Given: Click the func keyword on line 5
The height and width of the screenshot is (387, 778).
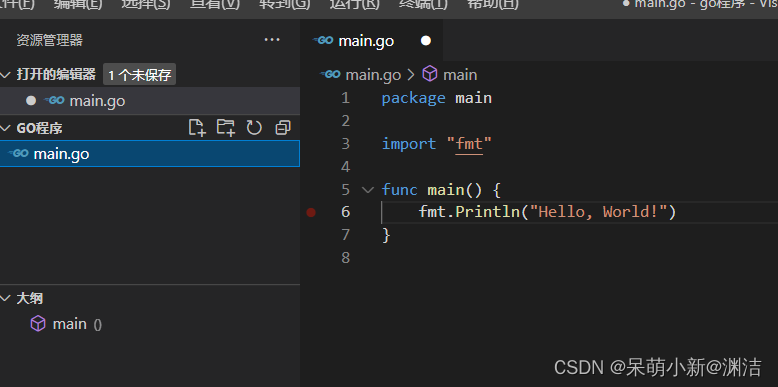Looking at the screenshot, I should (x=399, y=190).
